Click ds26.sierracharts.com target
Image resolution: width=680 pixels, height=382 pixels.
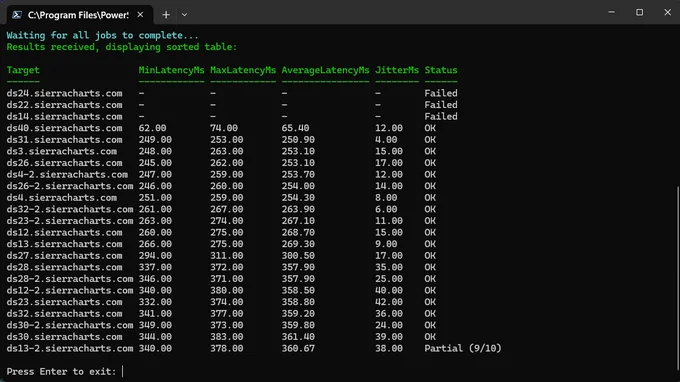[64, 163]
